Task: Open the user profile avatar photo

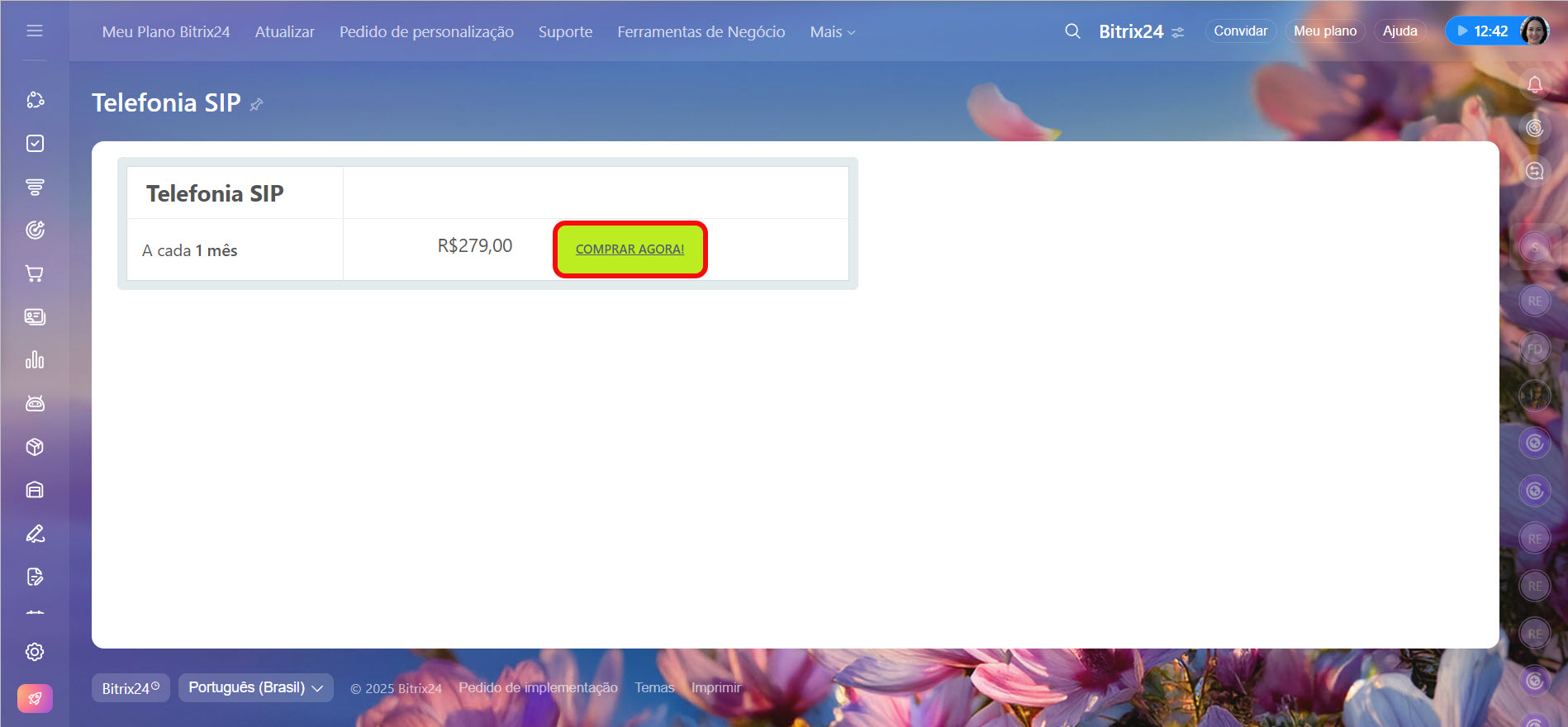Action: 1534,31
